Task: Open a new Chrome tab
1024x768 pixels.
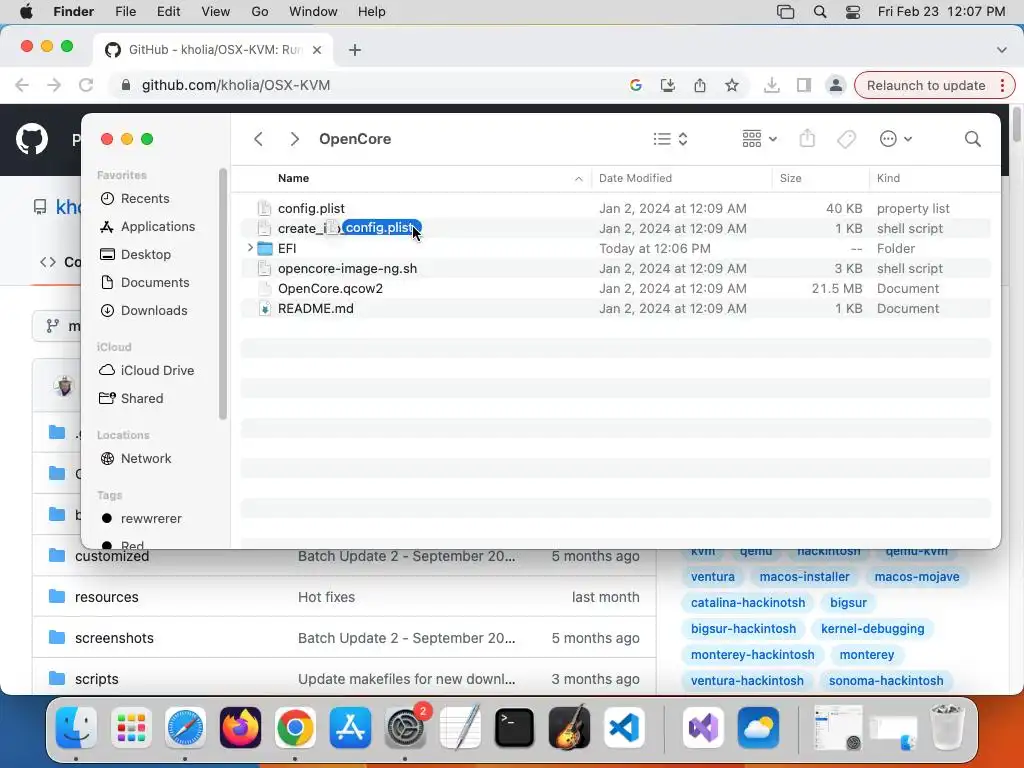Action: 355,50
